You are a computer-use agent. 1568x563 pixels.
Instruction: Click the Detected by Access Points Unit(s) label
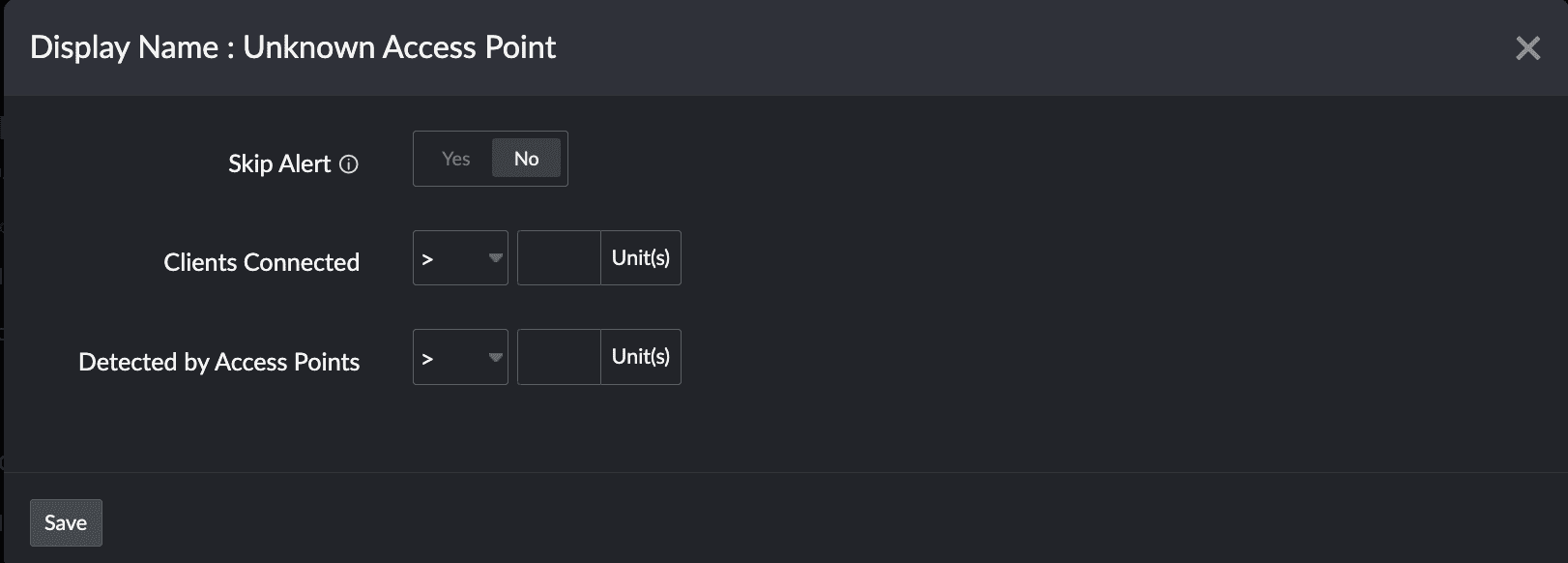tap(641, 357)
